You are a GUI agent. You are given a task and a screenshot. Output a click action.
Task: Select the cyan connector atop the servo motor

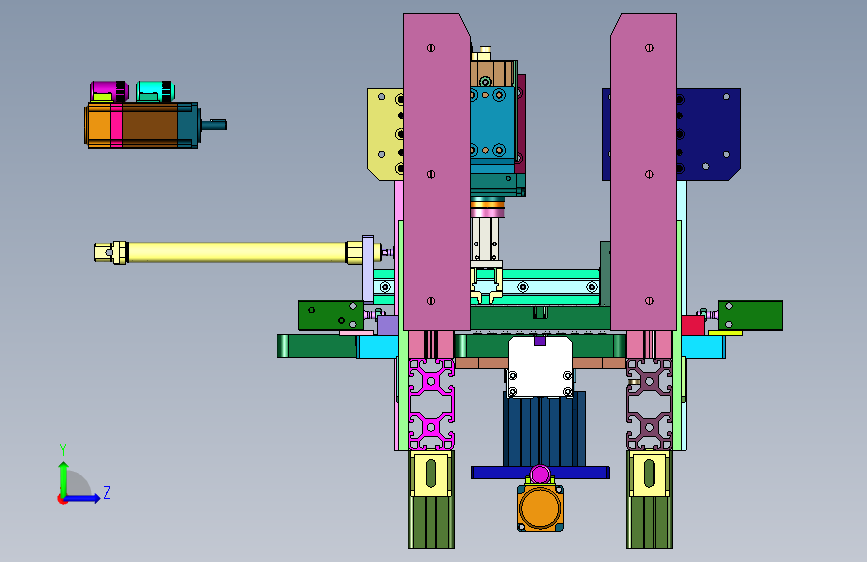155,91
